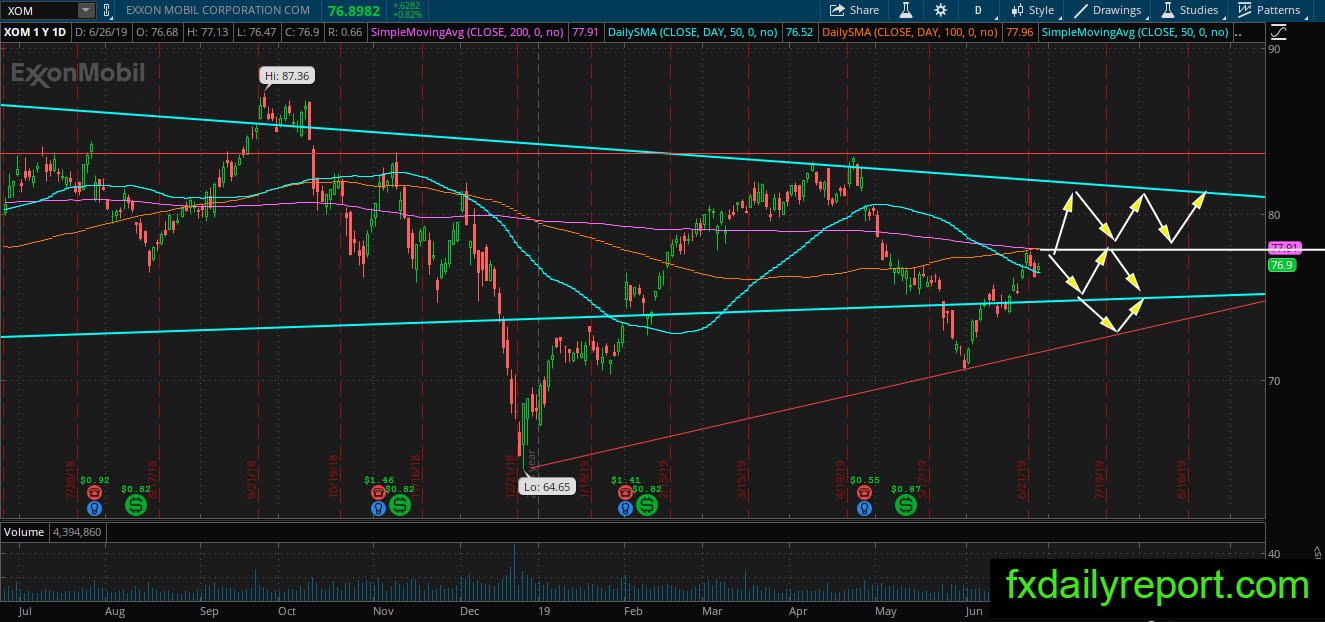Viewport: 1325px width, 622px height.
Task: Open chart settings gear icon
Action: coord(940,10)
